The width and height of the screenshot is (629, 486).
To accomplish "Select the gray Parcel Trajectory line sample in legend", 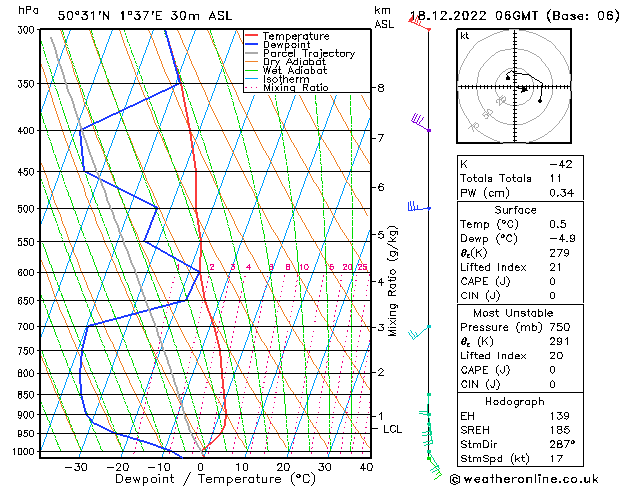I will click(251, 53).
